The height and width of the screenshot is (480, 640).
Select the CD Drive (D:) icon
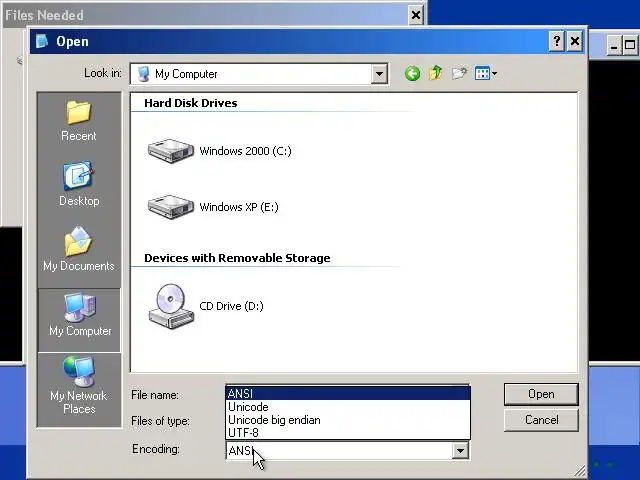[171, 306]
